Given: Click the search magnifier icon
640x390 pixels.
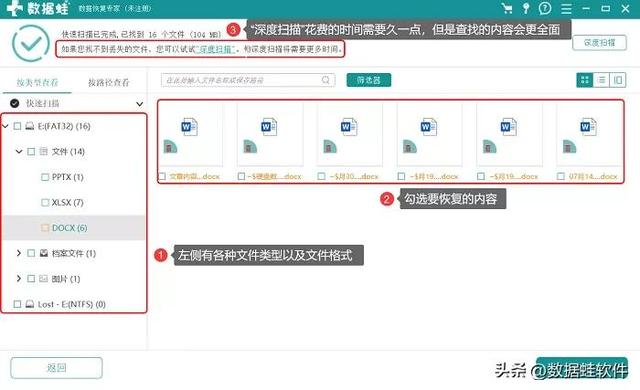Looking at the screenshot, I should (x=326, y=80).
